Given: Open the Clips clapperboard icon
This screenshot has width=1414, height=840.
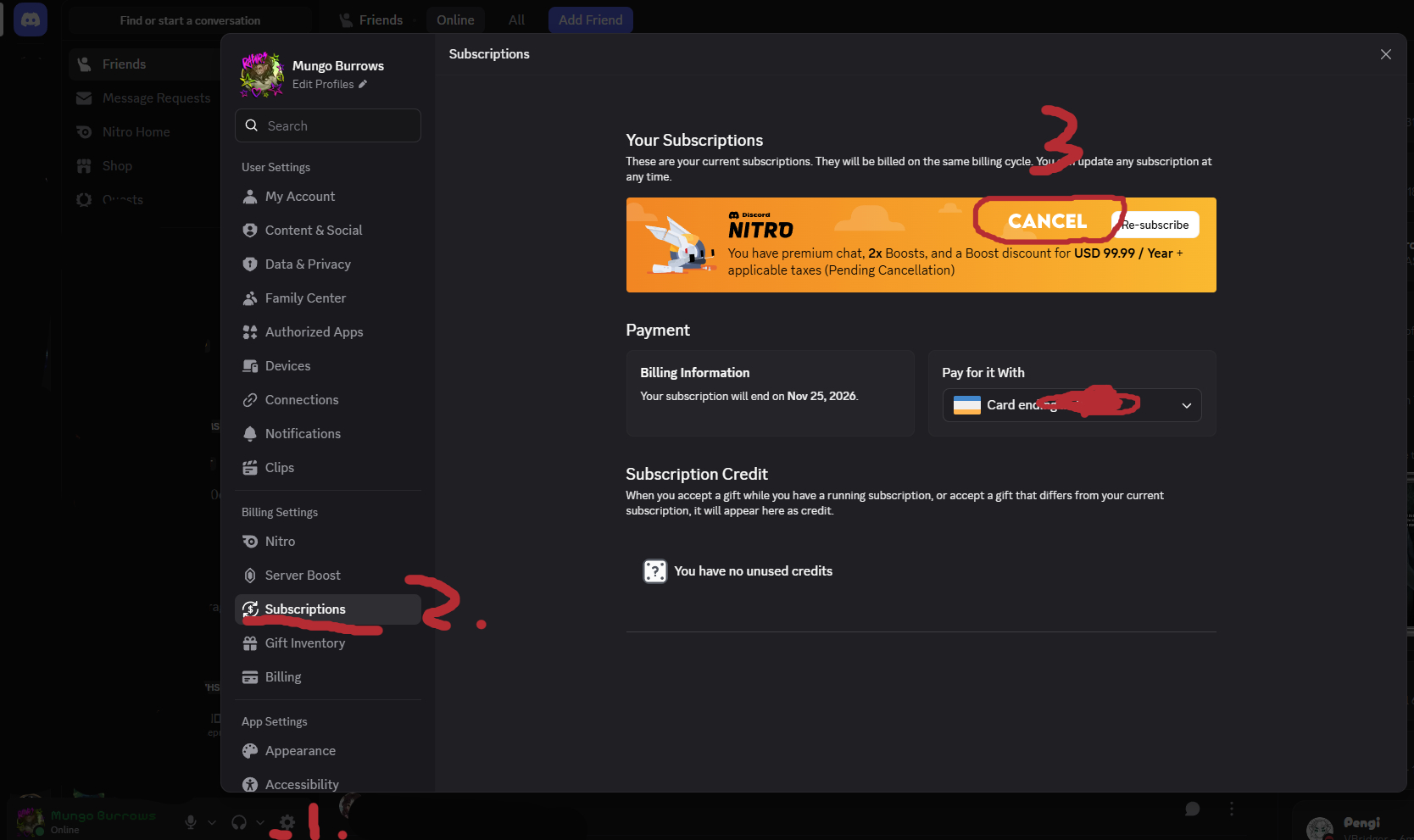Looking at the screenshot, I should (250, 468).
